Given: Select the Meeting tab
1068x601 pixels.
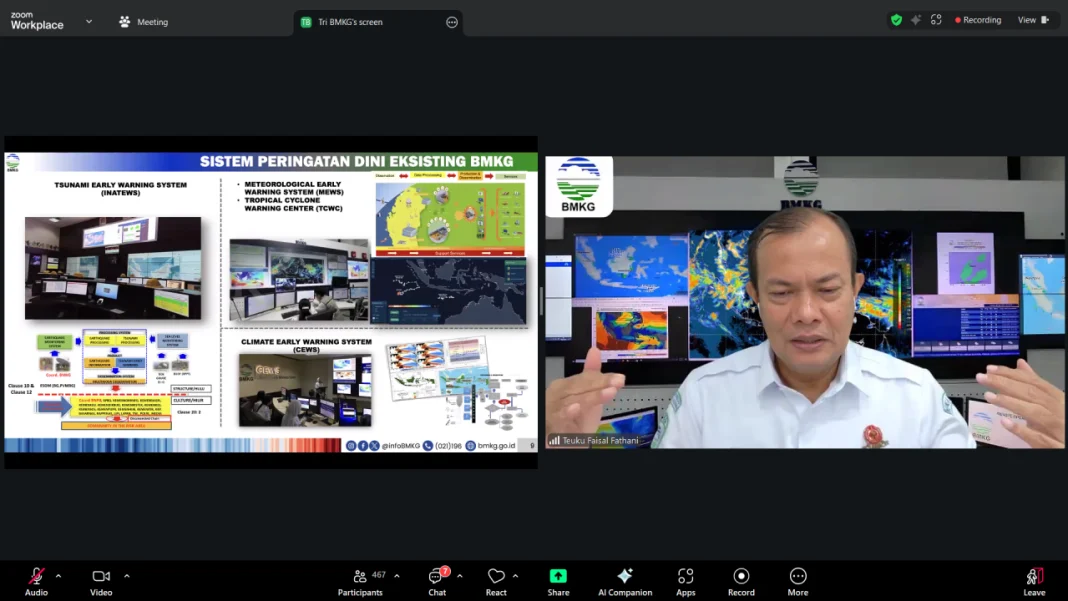Looking at the screenshot, I should [144, 22].
